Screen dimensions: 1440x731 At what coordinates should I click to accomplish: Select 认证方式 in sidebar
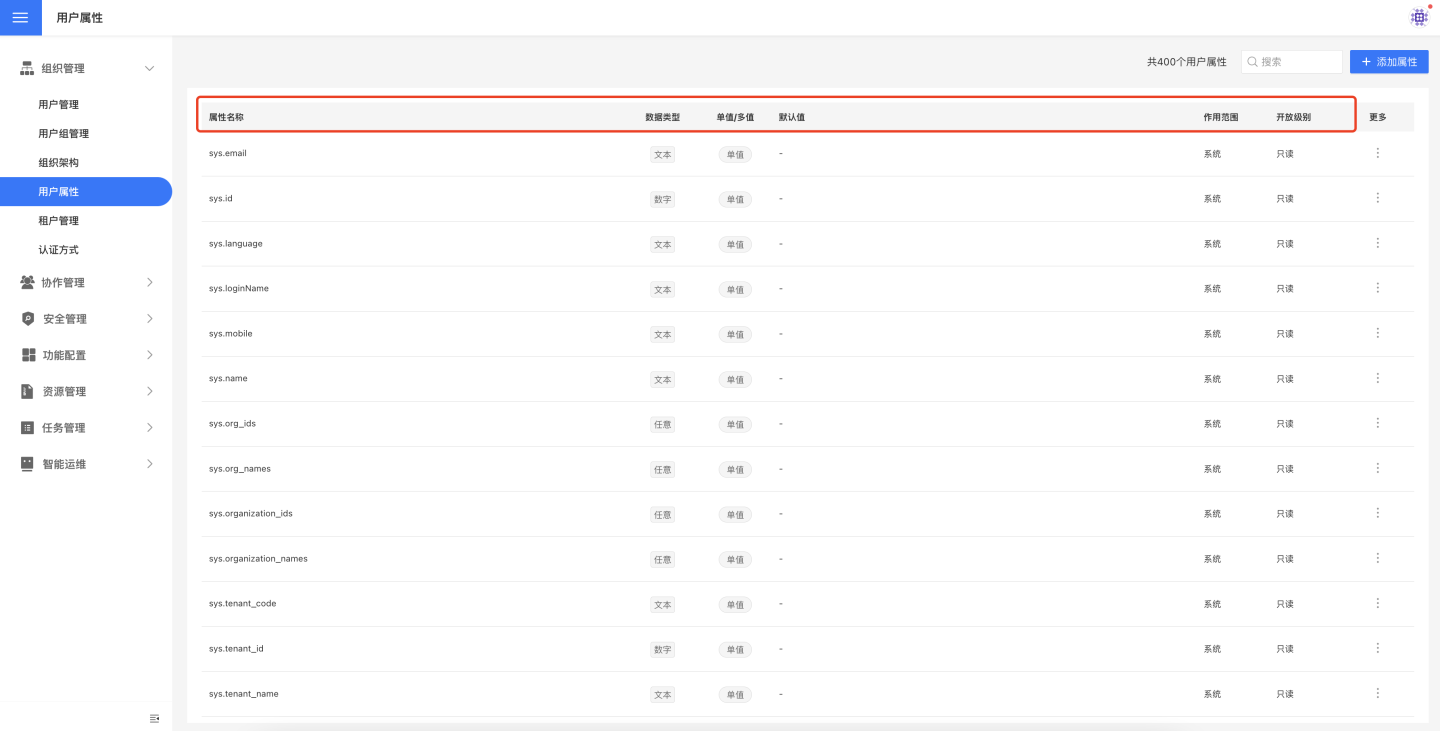pos(58,250)
